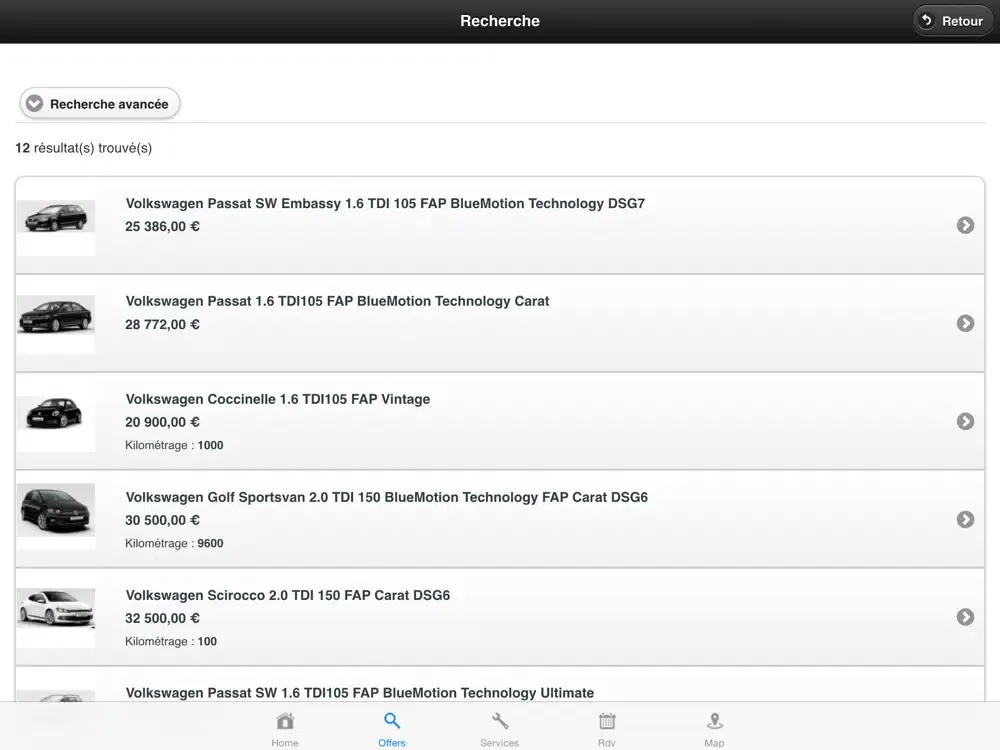Click arrow icon for Passat SW Embassy
Screen dimensions: 1000x750
(965, 225)
